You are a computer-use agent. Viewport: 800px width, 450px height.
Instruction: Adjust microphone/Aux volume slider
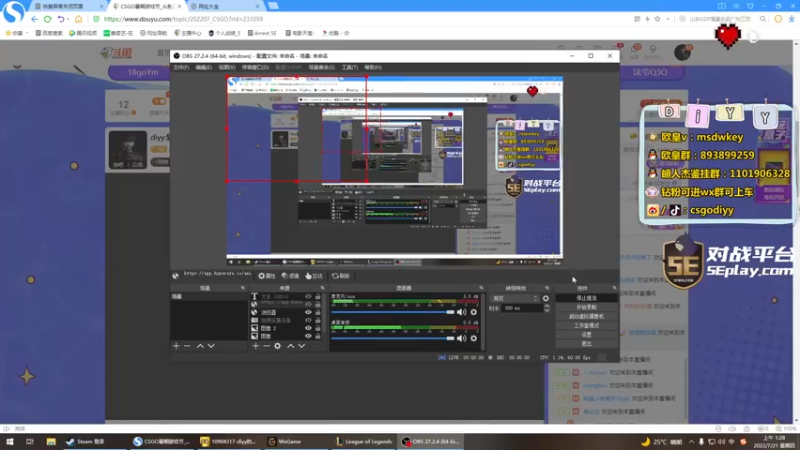pyautogui.click(x=392, y=312)
